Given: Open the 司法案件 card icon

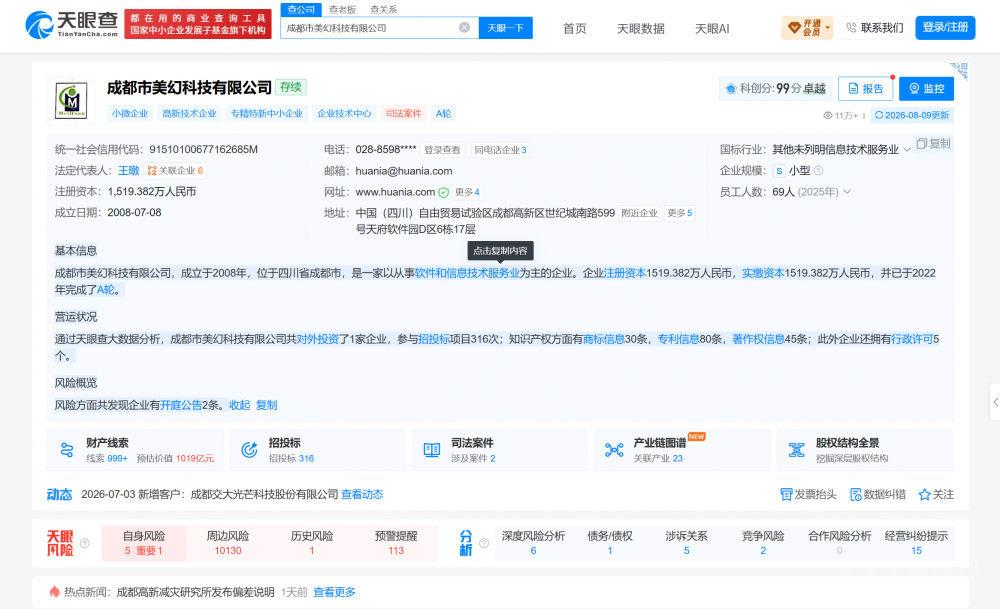Looking at the screenshot, I should point(432,450).
